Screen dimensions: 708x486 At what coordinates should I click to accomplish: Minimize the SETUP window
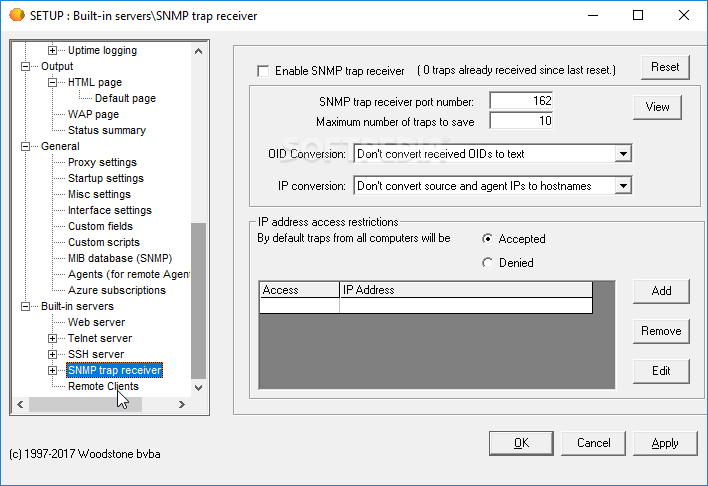[593, 15]
